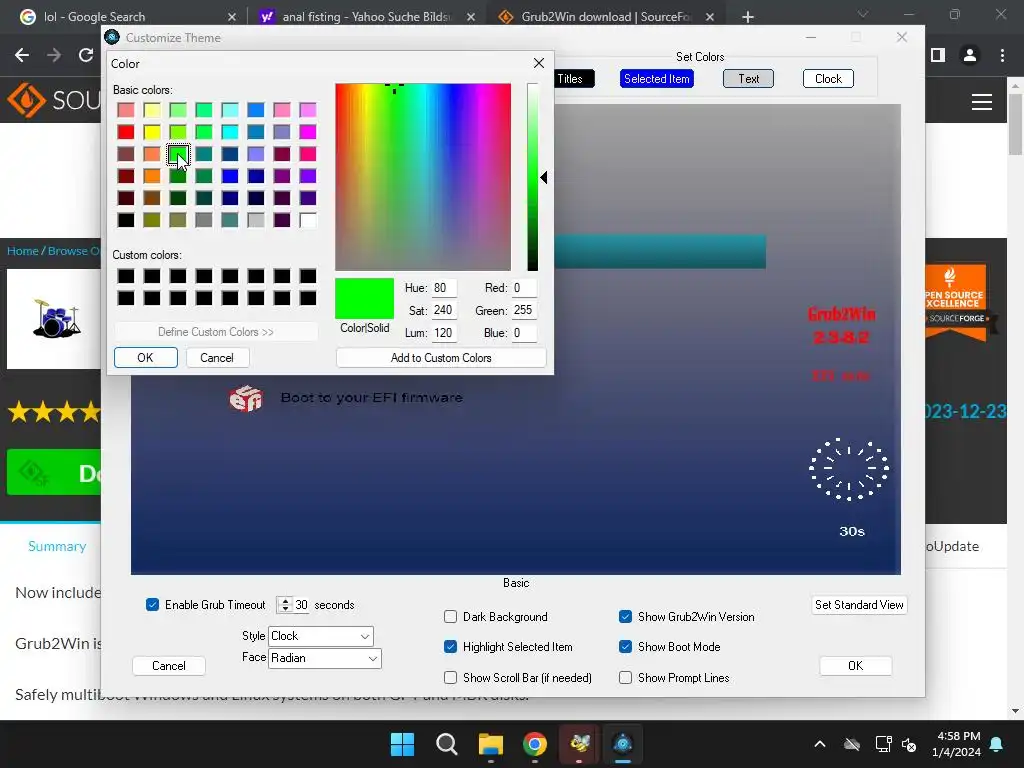Click the Green value field
1024x768 pixels.
[x=524, y=310]
